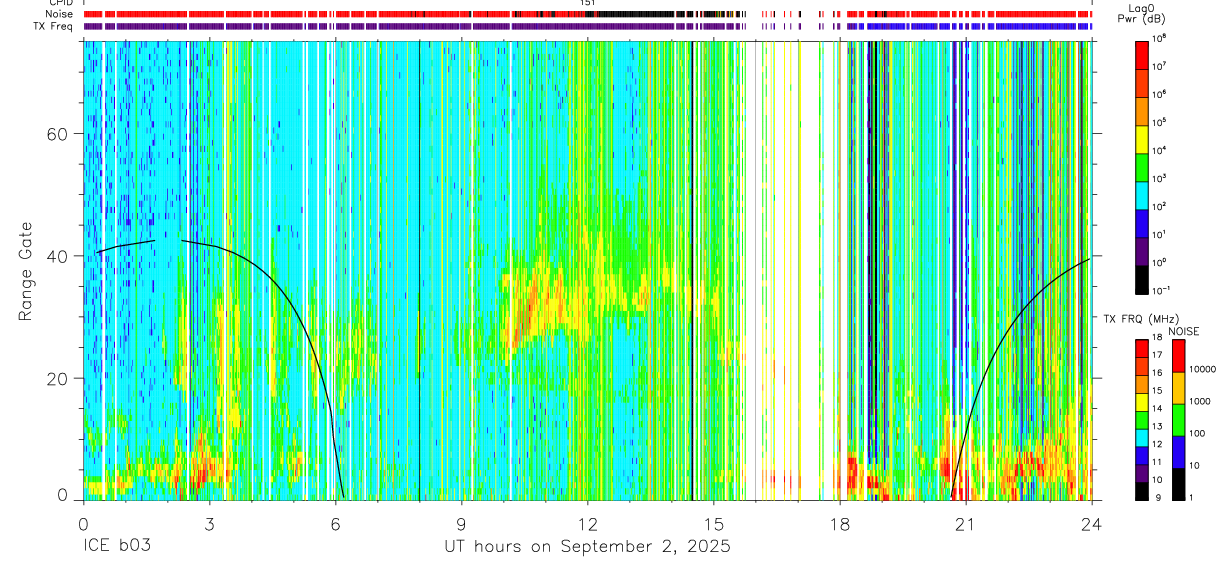Pick the black bottom segment of the TX FRQ colorbar
The image size is (1228, 567).
point(1142,490)
